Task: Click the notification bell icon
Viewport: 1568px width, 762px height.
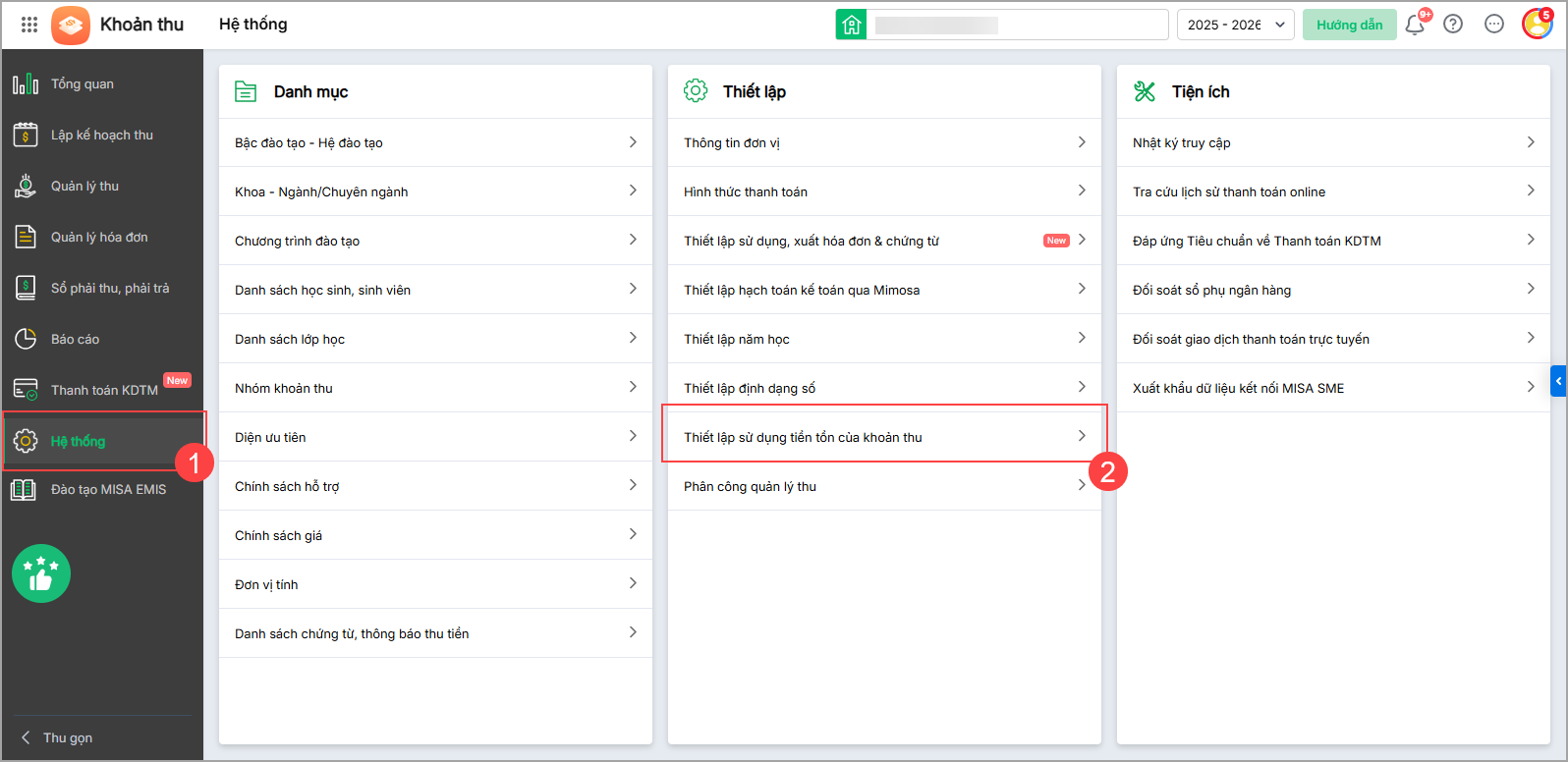Action: (x=1415, y=25)
